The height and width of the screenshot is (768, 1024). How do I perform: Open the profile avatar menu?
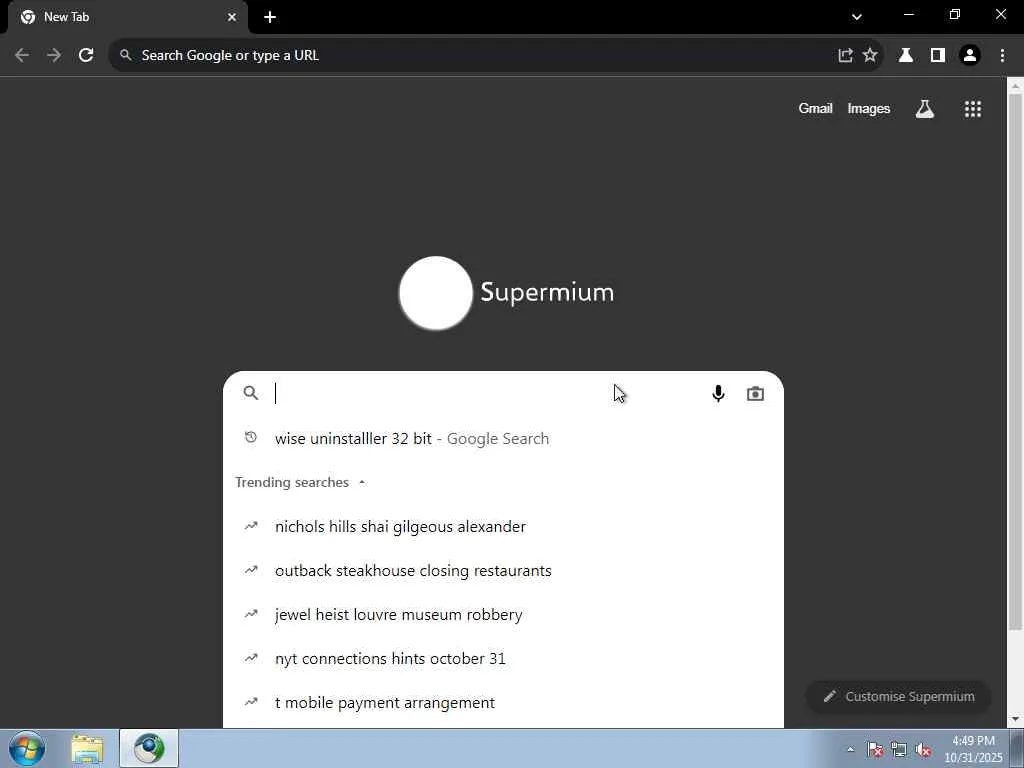click(970, 56)
